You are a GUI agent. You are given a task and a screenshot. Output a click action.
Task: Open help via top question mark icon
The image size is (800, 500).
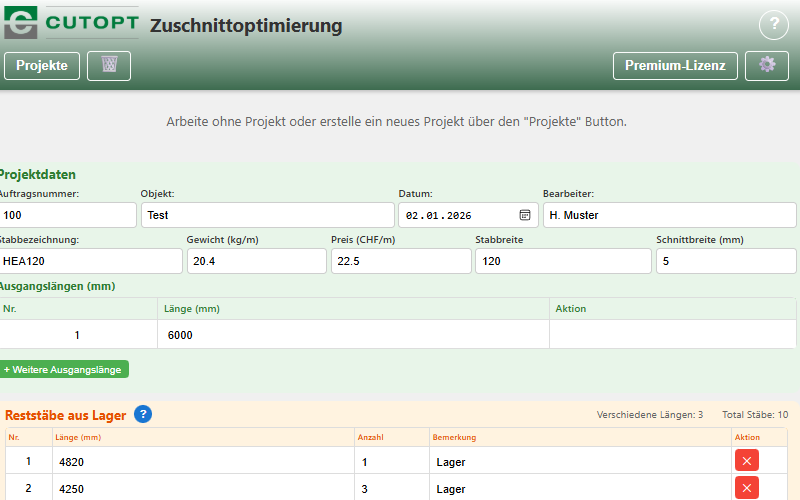(x=774, y=25)
